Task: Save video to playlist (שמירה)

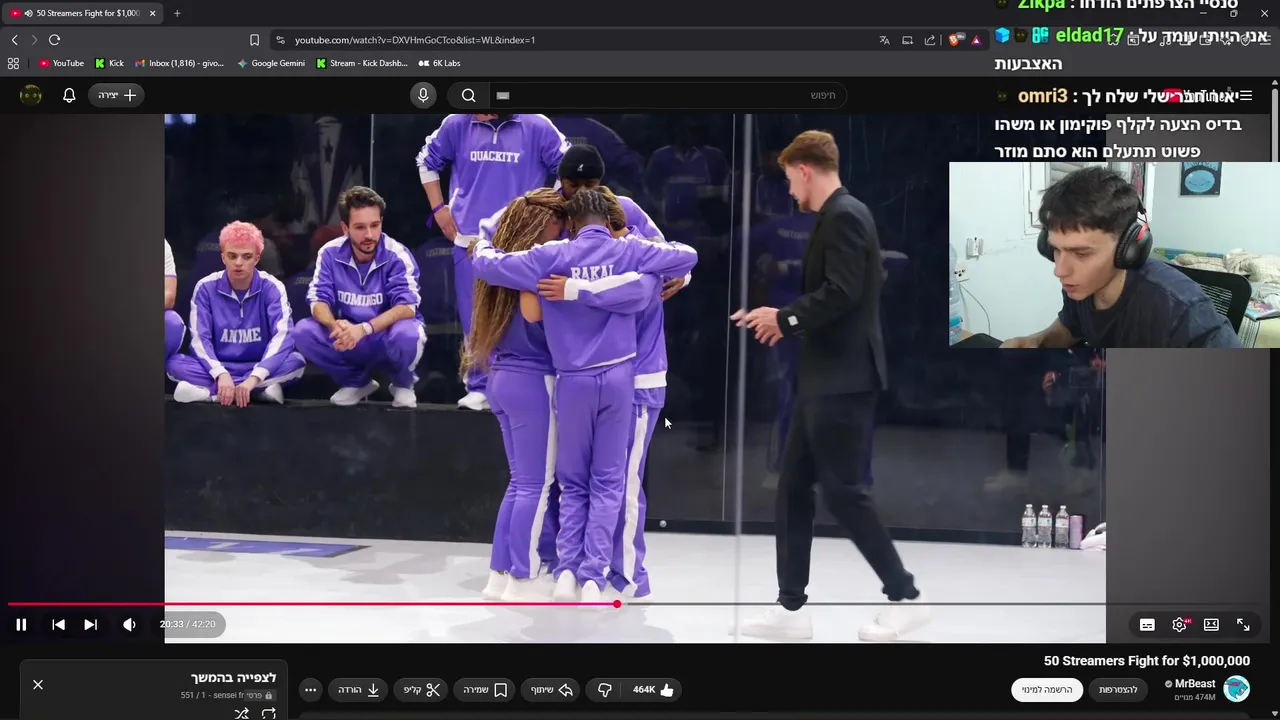Action: (x=485, y=690)
